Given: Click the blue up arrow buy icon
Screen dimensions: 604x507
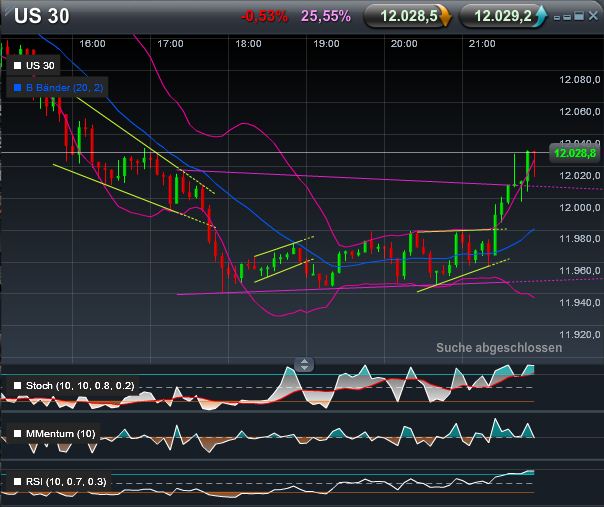Looking at the screenshot, I should pos(540,17).
